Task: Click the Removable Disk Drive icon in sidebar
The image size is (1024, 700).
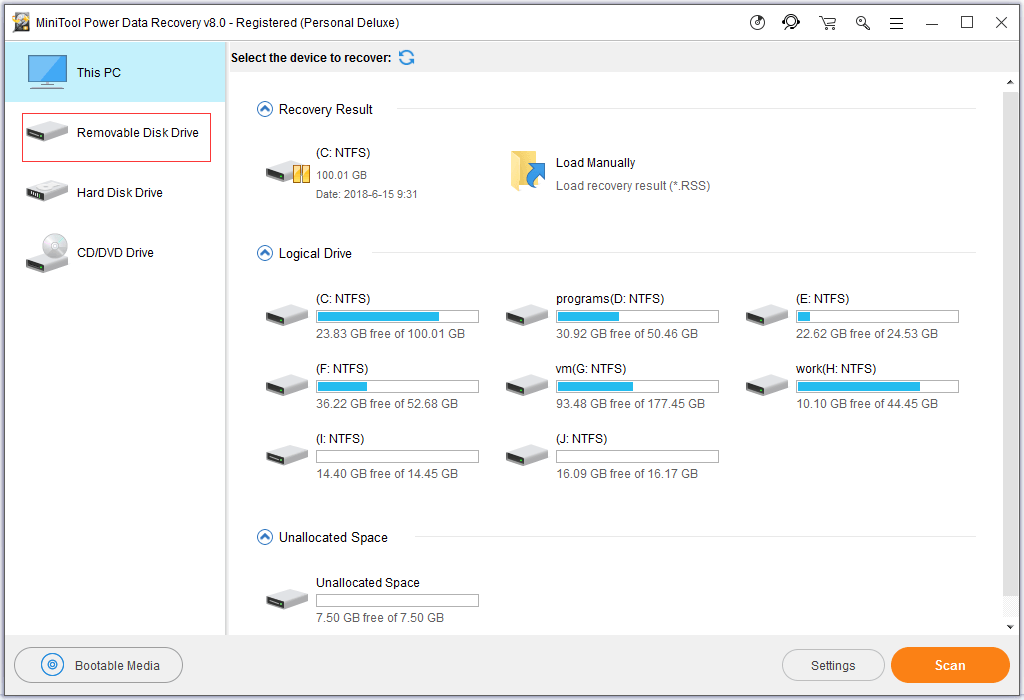Action: click(x=47, y=131)
